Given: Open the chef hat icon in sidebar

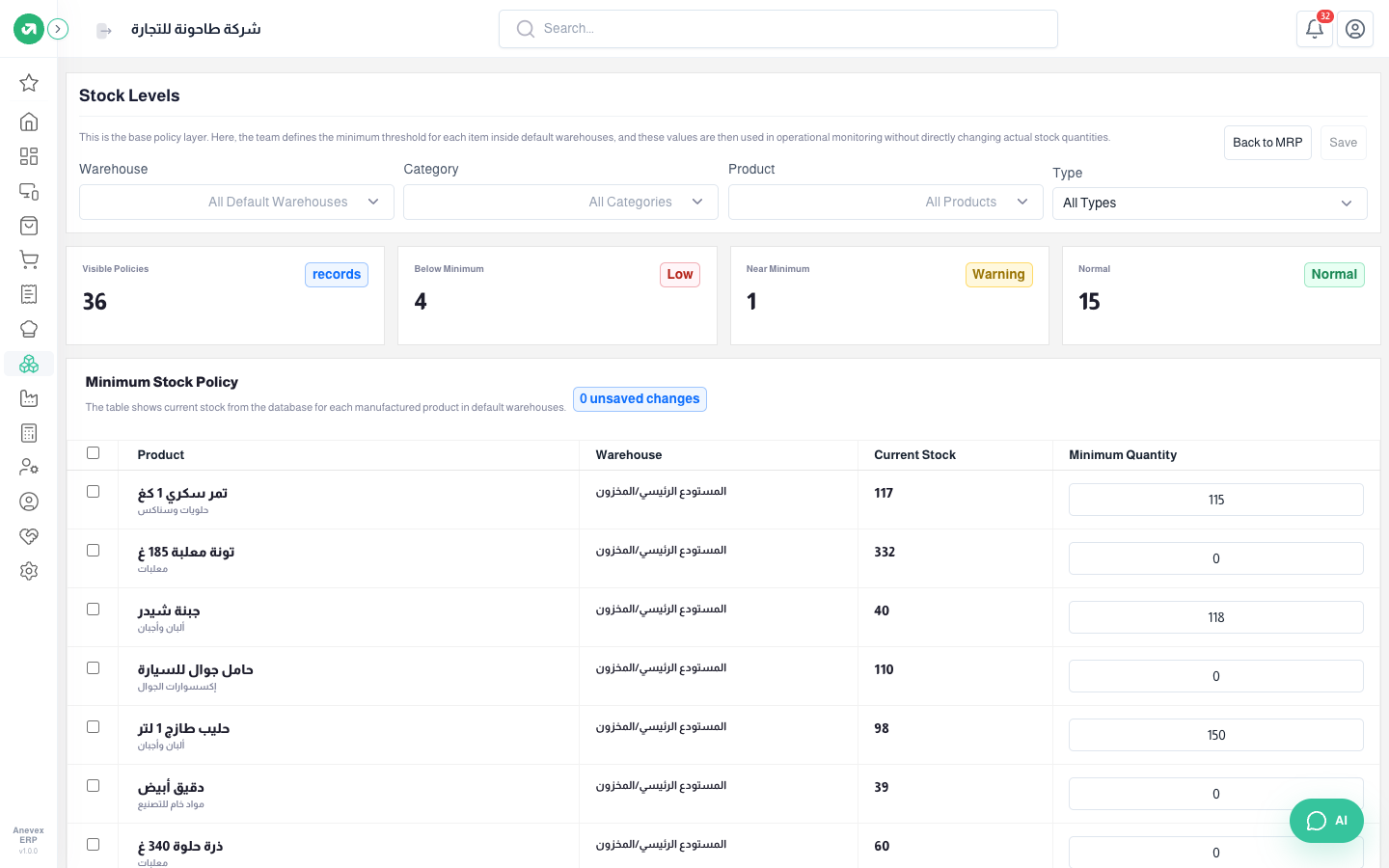Looking at the screenshot, I should (29, 329).
